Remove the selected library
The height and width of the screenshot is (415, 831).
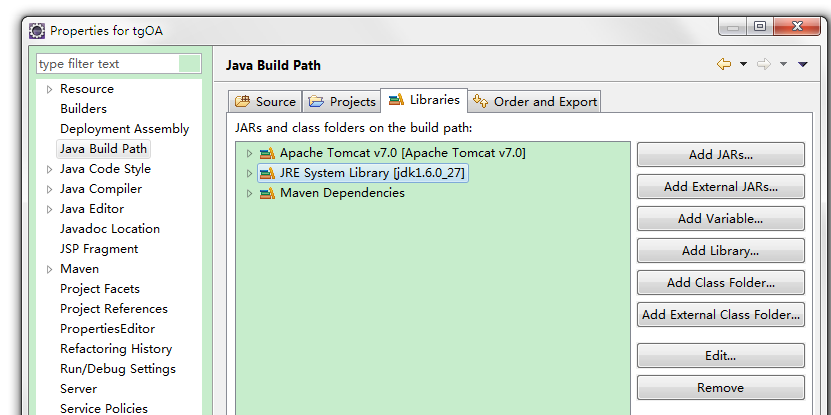point(721,387)
